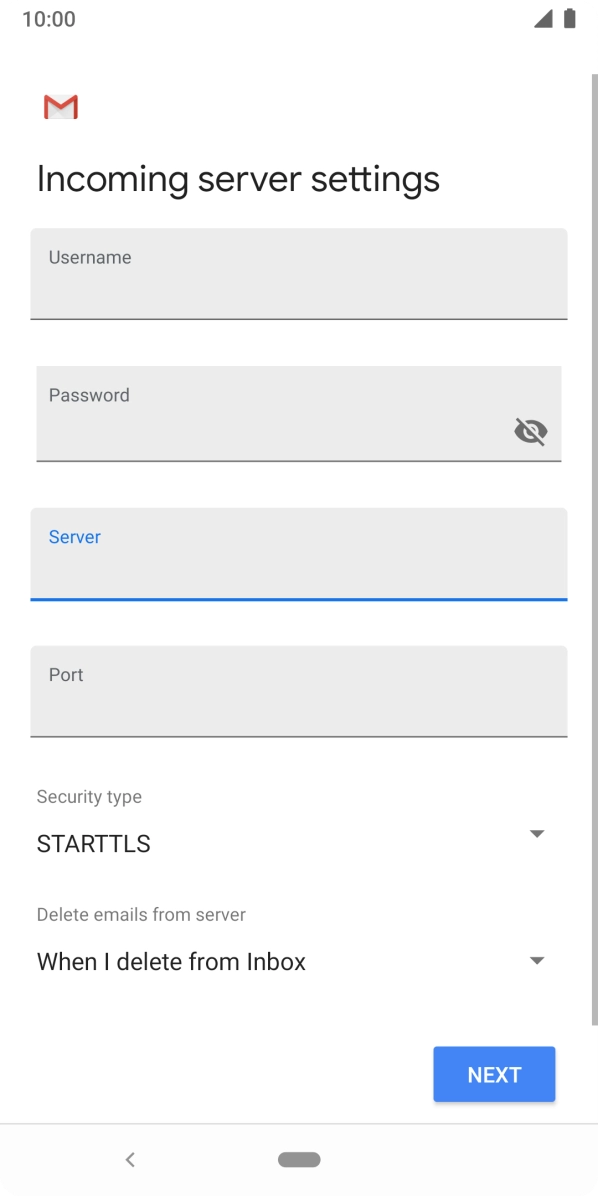Expand the Delete emails from server dropdown
The width and height of the screenshot is (598, 1196).
(x=537, y=960)
